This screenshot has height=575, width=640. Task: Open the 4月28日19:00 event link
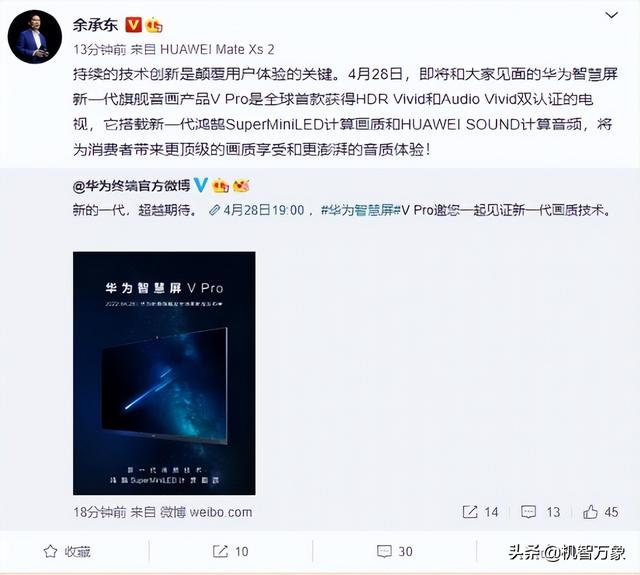click(264, 210)
